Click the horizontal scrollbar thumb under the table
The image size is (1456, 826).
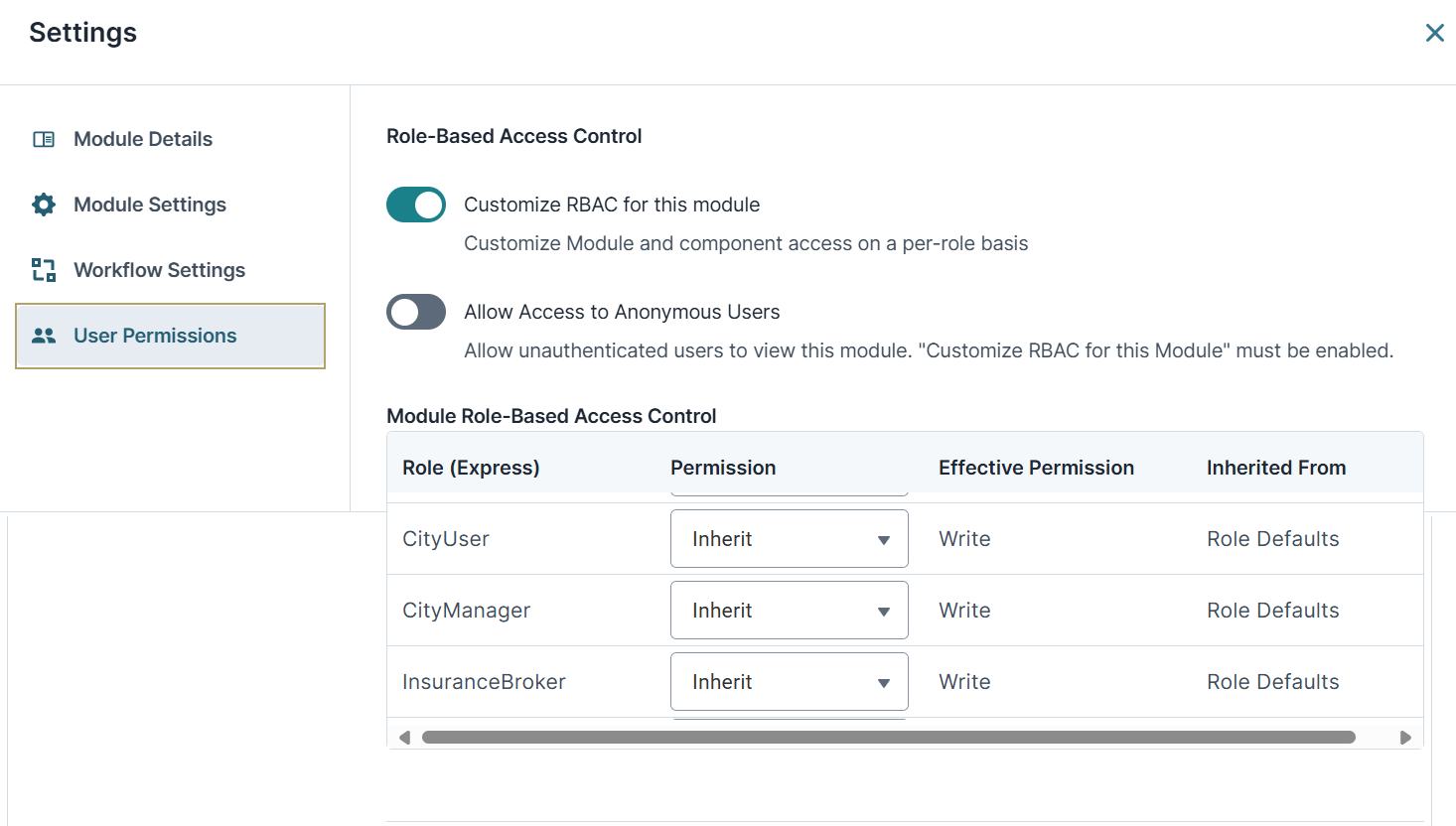[889, 738]
